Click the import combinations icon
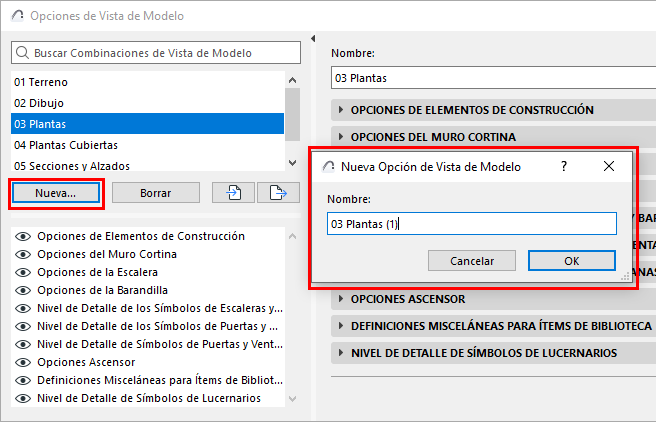 (234, 193)
